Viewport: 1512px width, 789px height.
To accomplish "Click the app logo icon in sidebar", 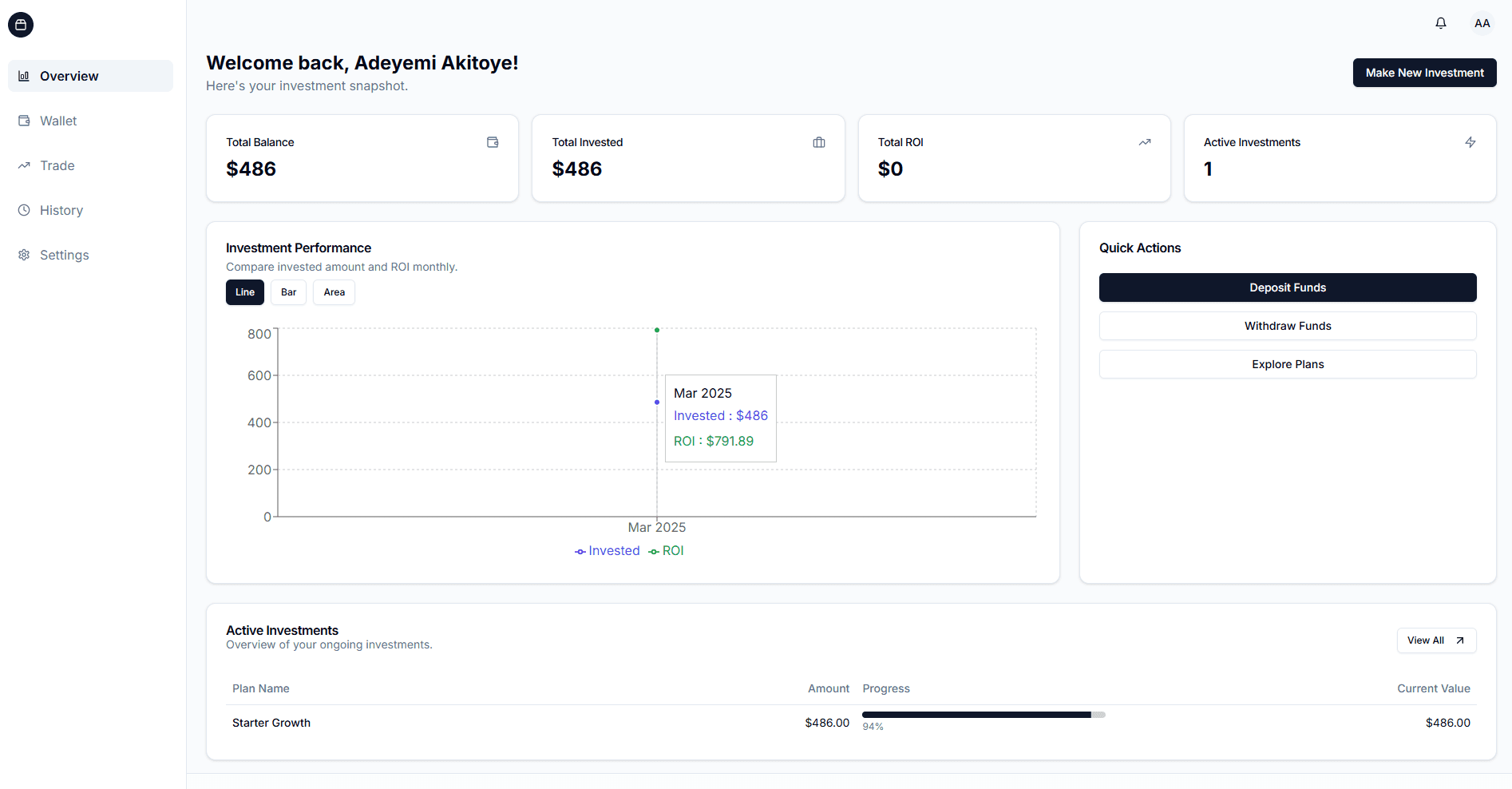I will point(21,25).
